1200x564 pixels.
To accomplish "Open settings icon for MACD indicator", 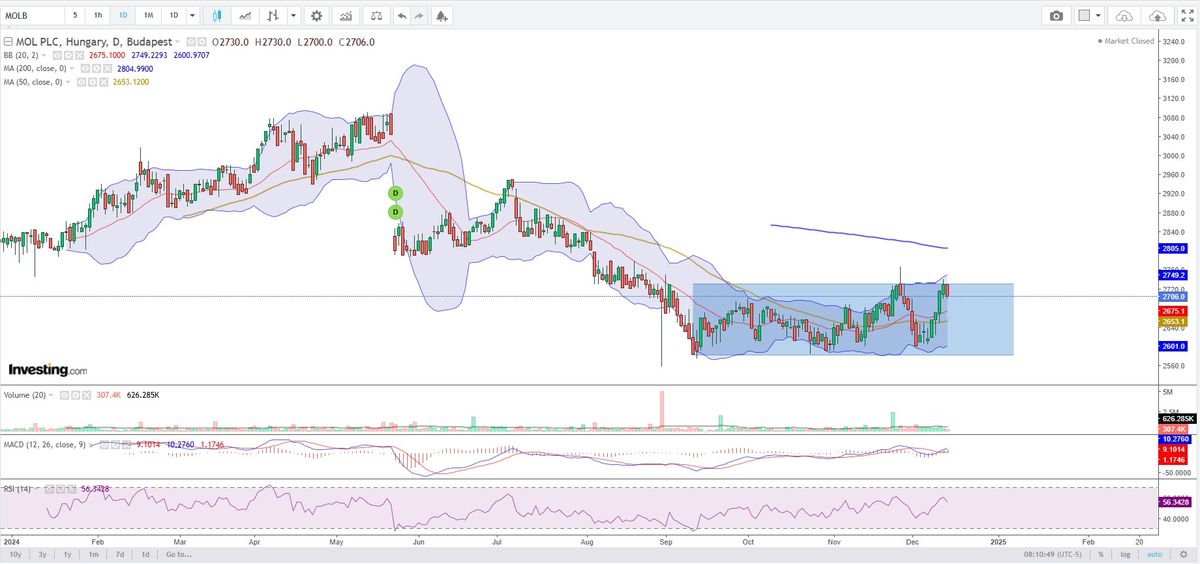I will (x=115, y=445).
